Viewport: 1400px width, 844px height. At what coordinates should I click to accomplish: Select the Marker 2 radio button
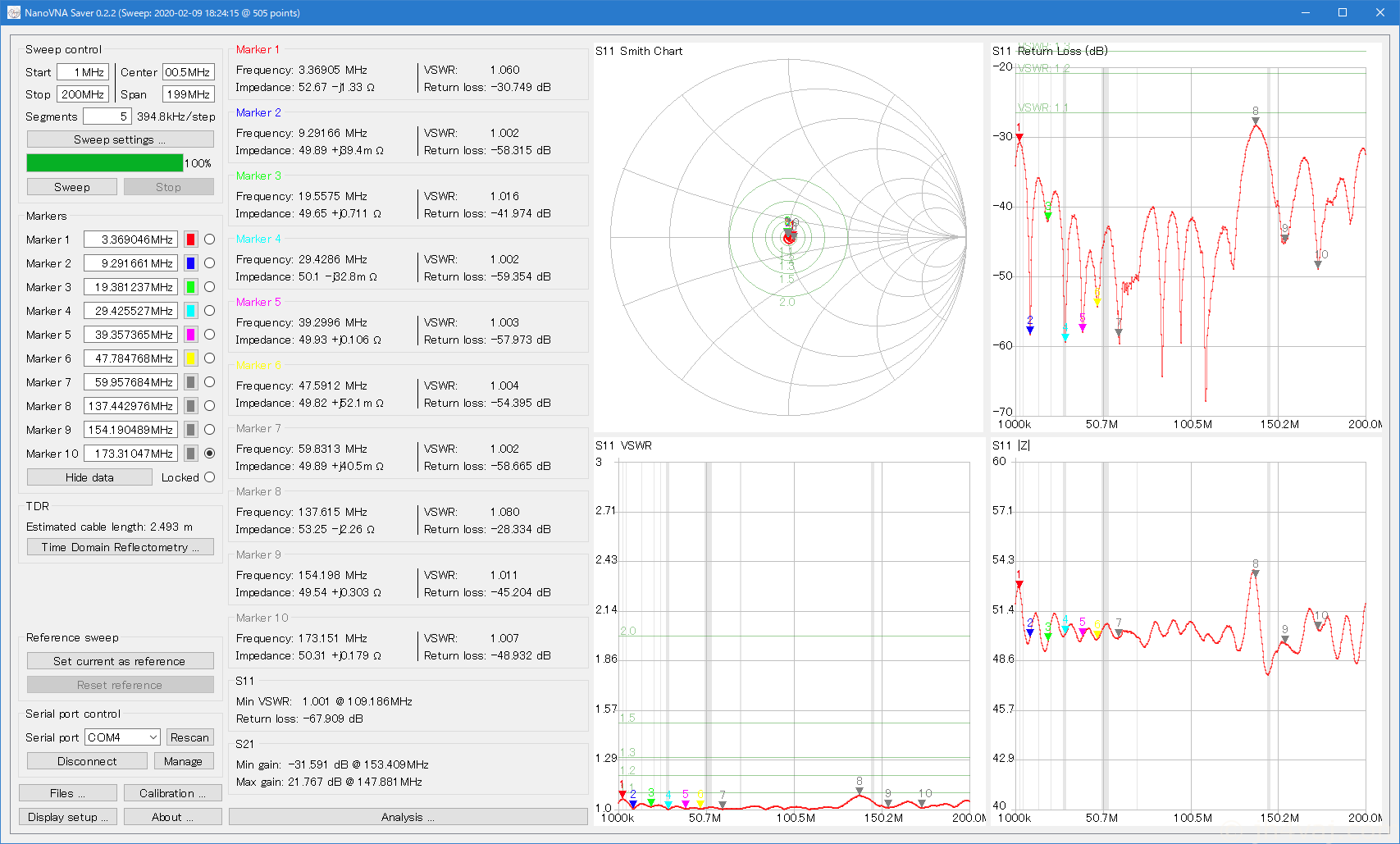pyautogui.click(x=210, y=263)
